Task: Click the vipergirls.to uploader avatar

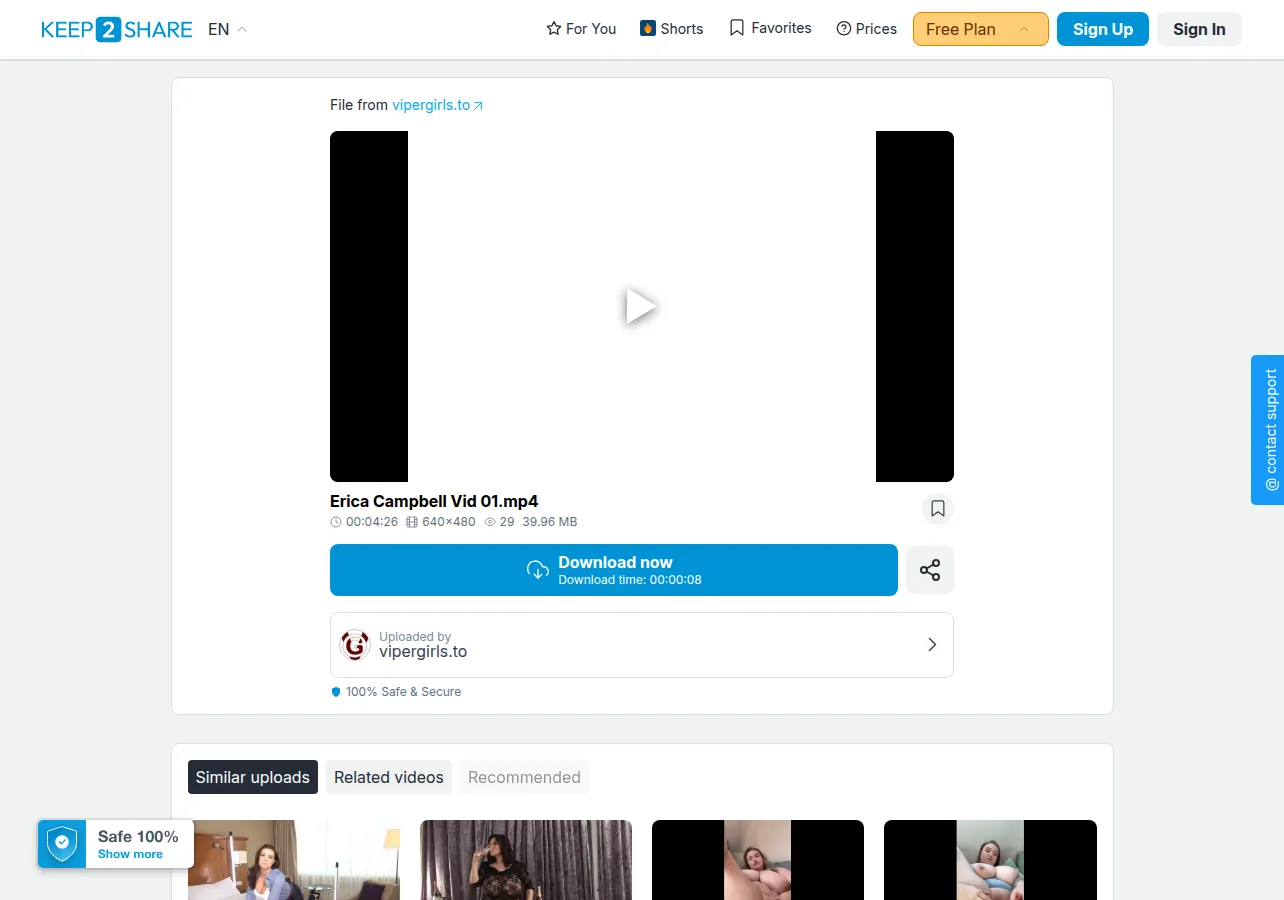Action: coord(355,645)
